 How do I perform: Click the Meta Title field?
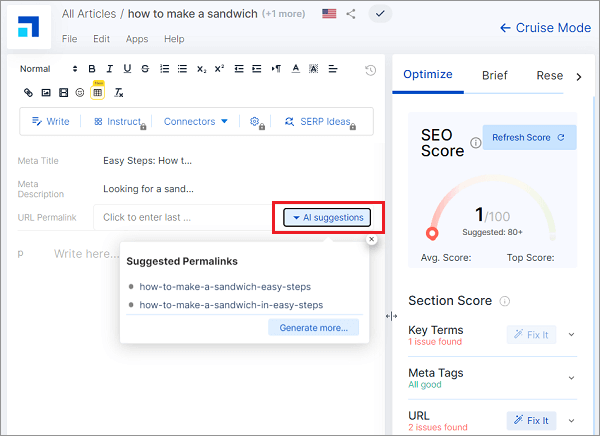pyautogui.click(x=147, y=161)
